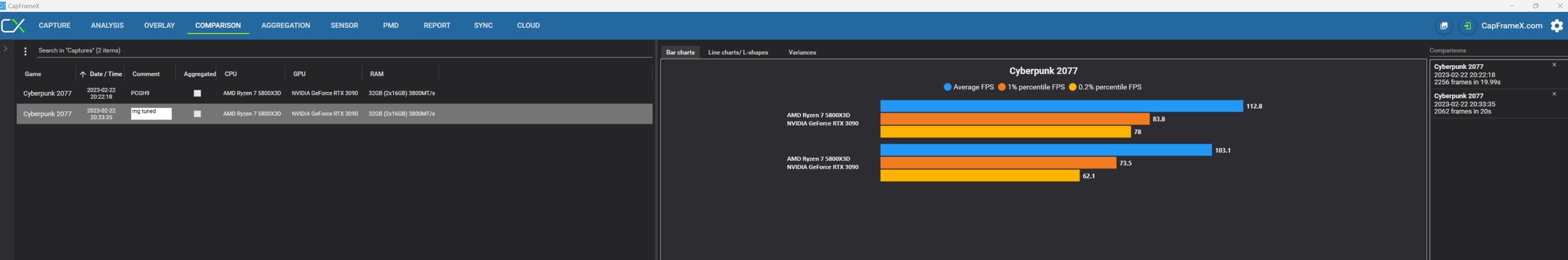Toggle 1% percentile FPS orange swatch
1568x260 pixels.
pyautogui.click(x=1001, y=87)
